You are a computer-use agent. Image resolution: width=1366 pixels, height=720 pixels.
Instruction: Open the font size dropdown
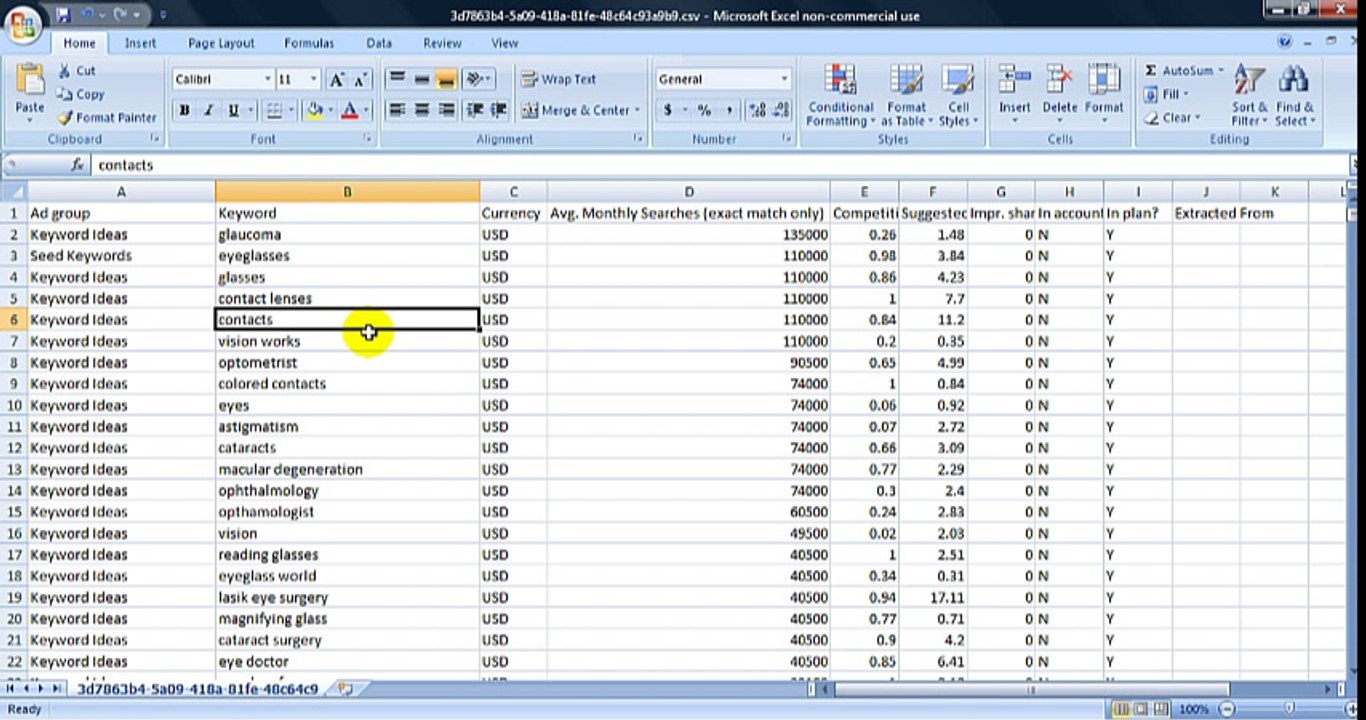(x=314, y=79)
